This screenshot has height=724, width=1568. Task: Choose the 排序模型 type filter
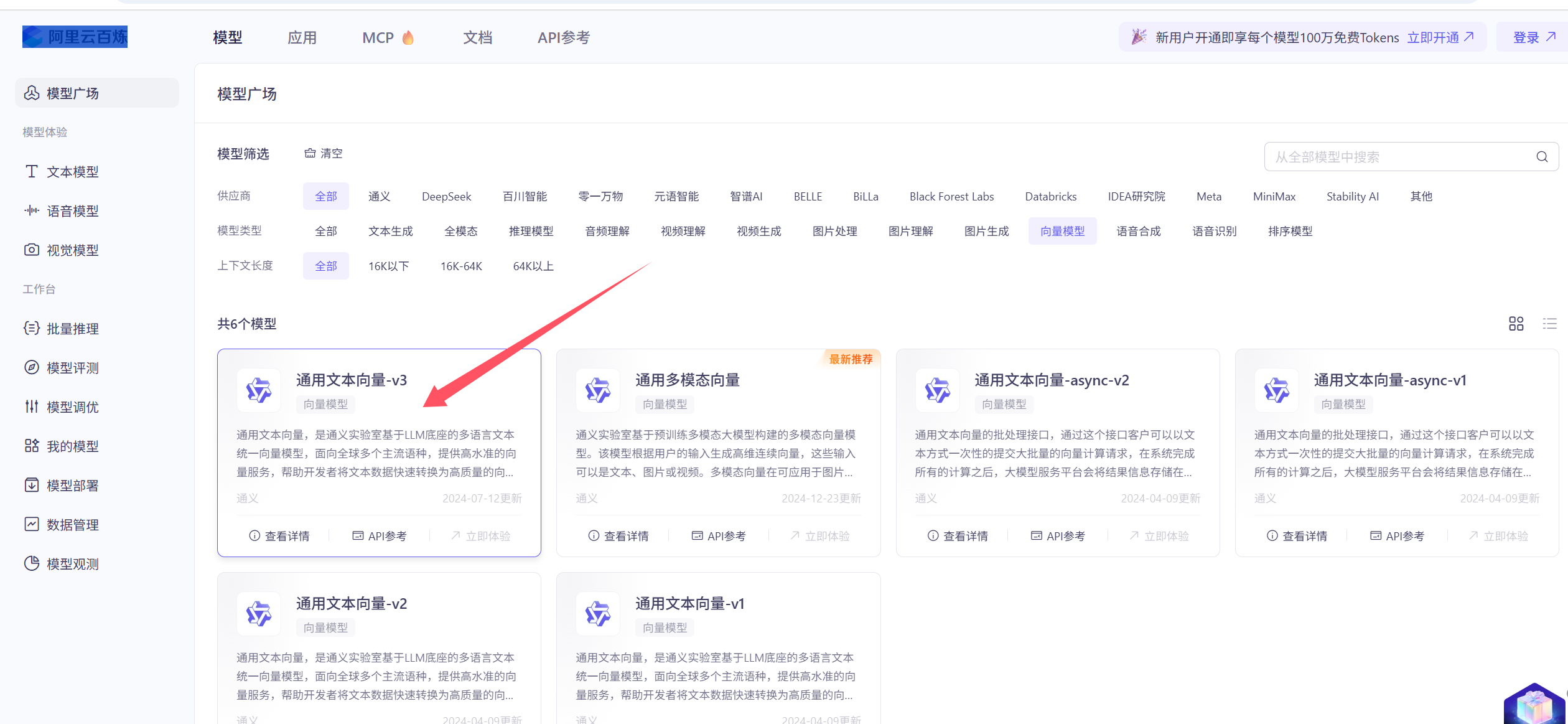(x=1290, y=232)
